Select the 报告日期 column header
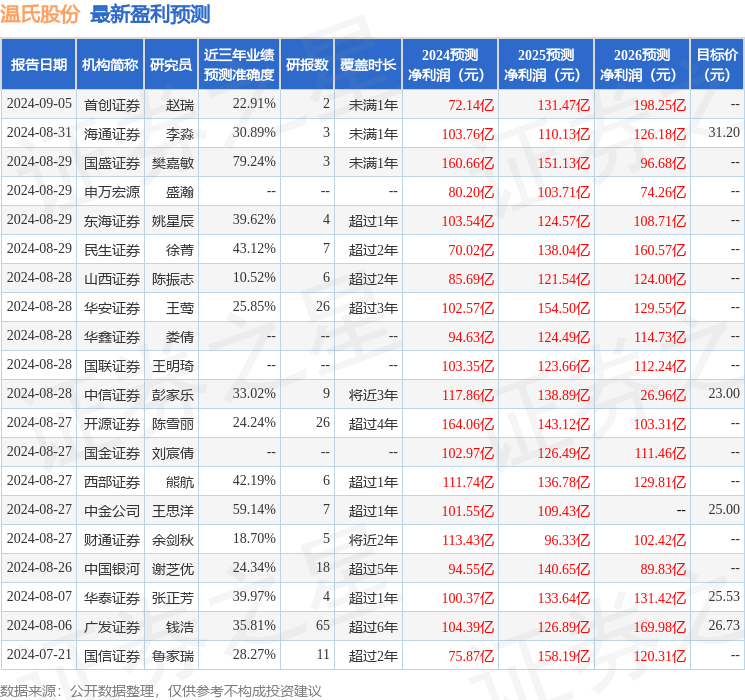Viewport: 745px width, 700px height. [x=38, y=65]
